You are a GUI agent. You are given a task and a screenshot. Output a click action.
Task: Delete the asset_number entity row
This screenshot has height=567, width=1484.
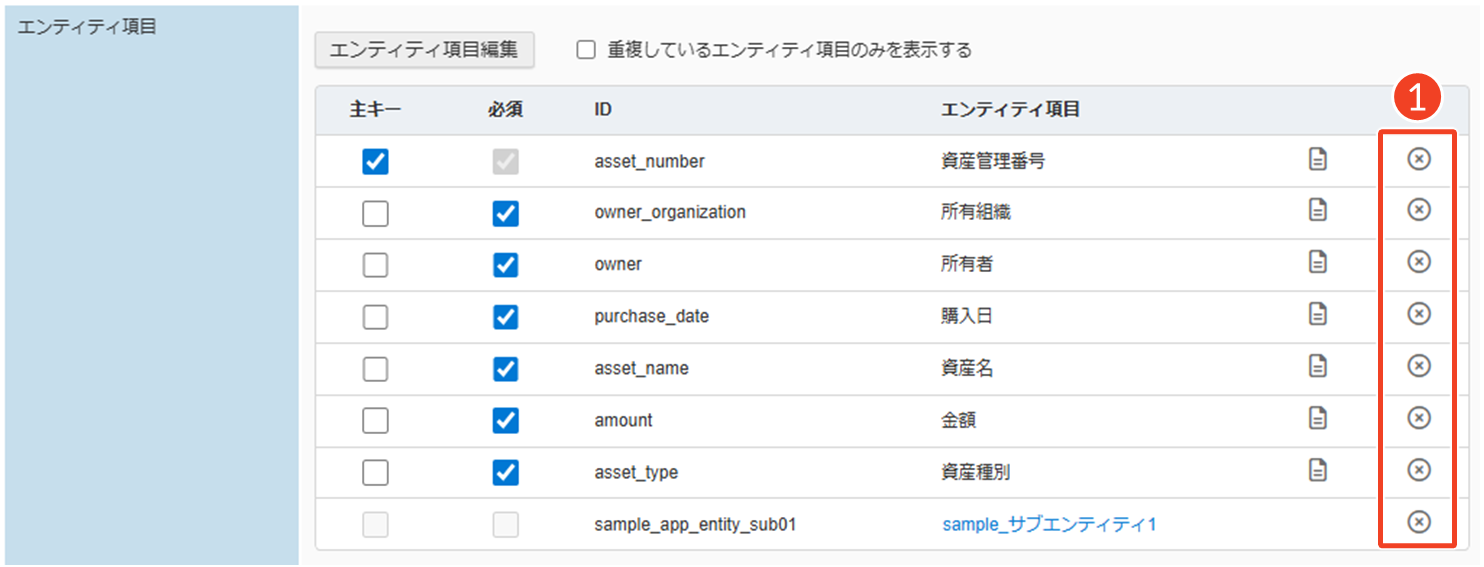pos(1418,159)
